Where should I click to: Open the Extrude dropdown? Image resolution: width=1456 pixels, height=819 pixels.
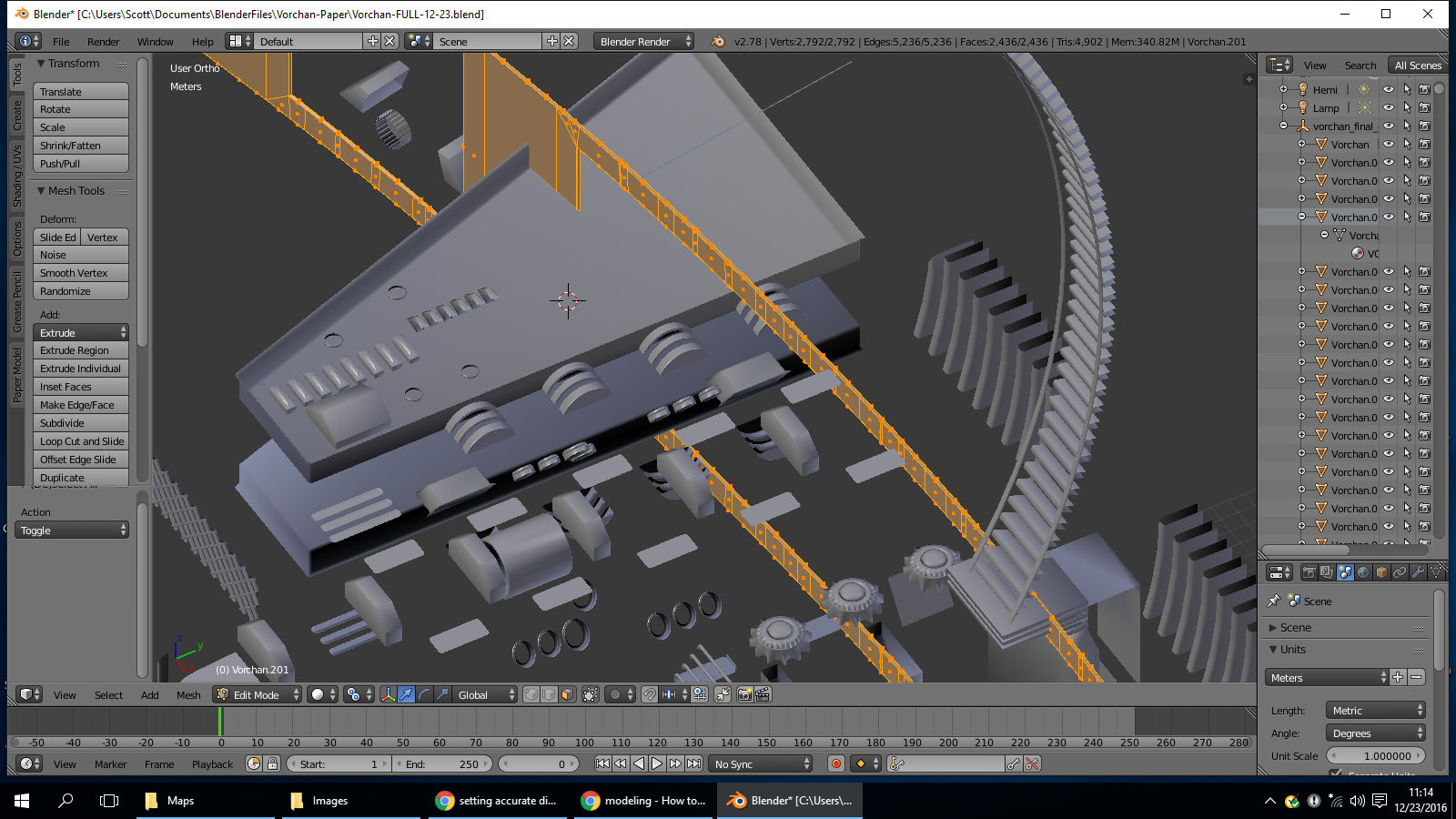pyautogui.click(x=81, y=332)
